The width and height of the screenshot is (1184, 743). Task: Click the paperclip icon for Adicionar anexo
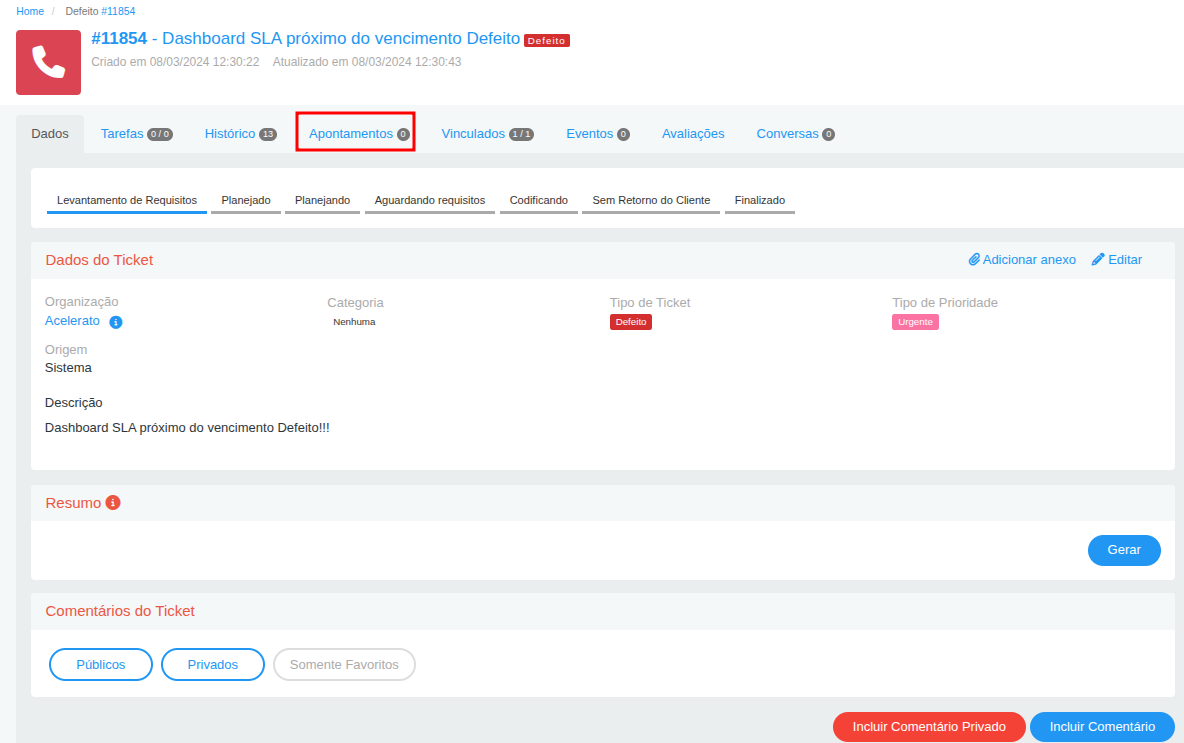click(974, 260)
